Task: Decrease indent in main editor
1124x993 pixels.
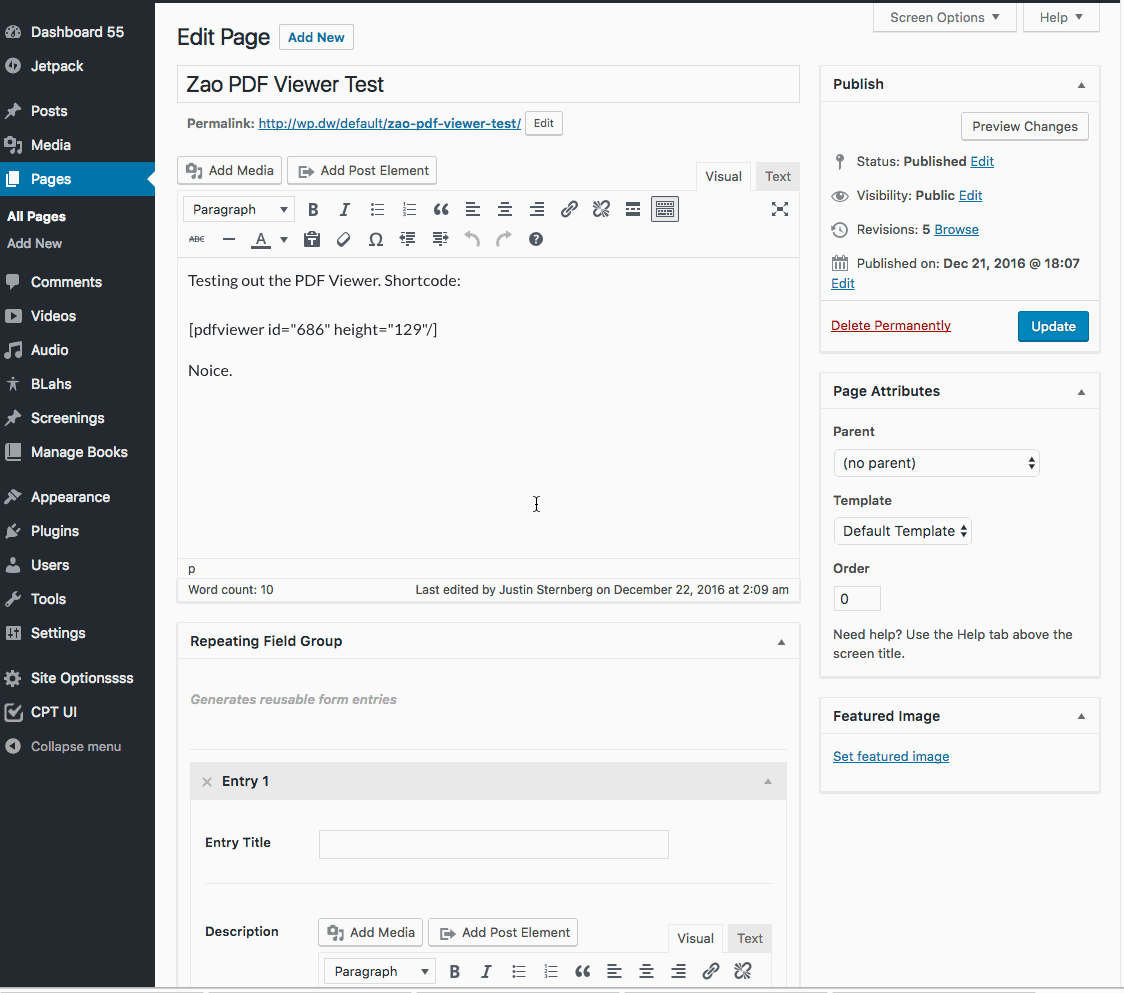Action: point(408,239)
